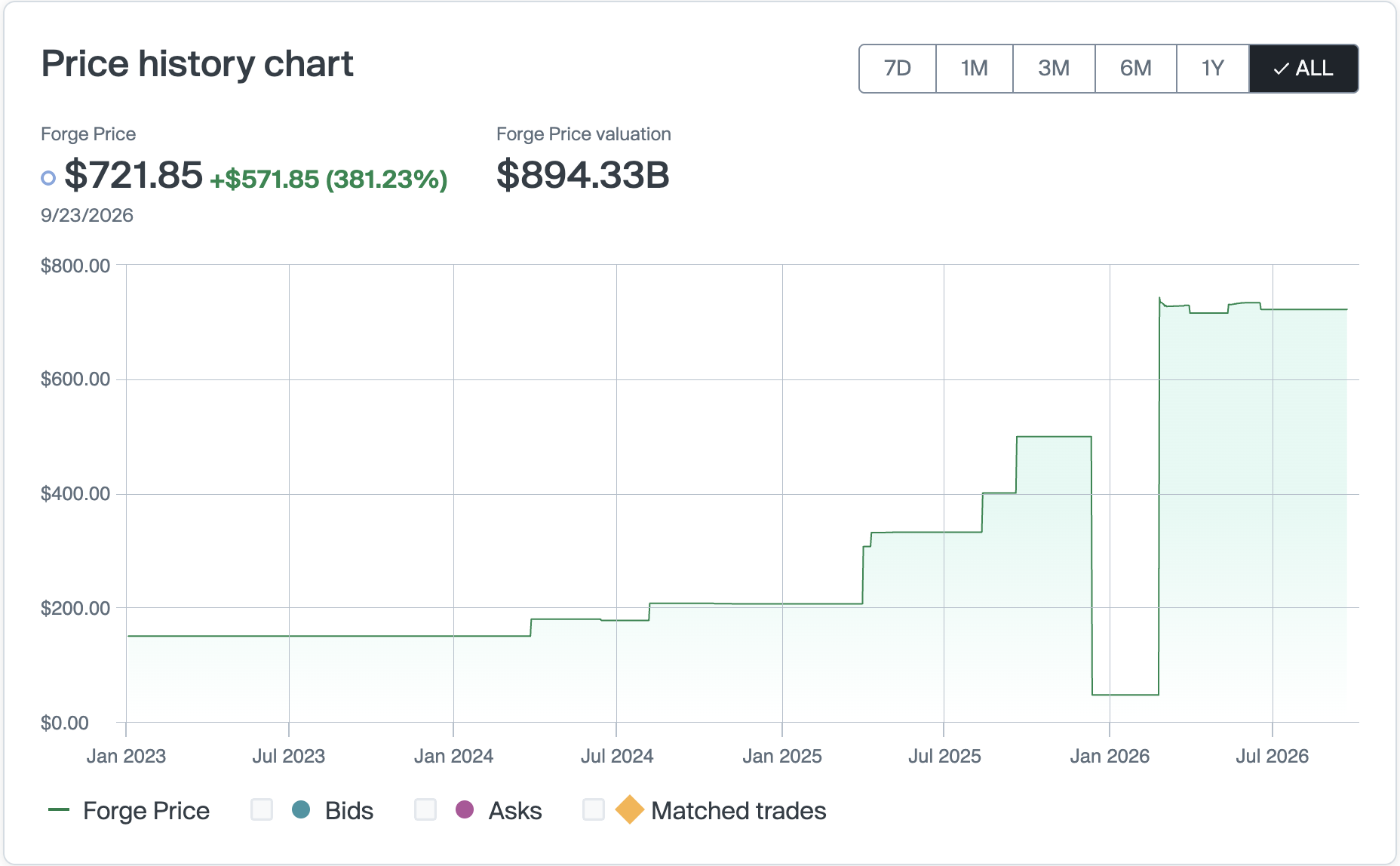Switch chart to 1M range

975,69
